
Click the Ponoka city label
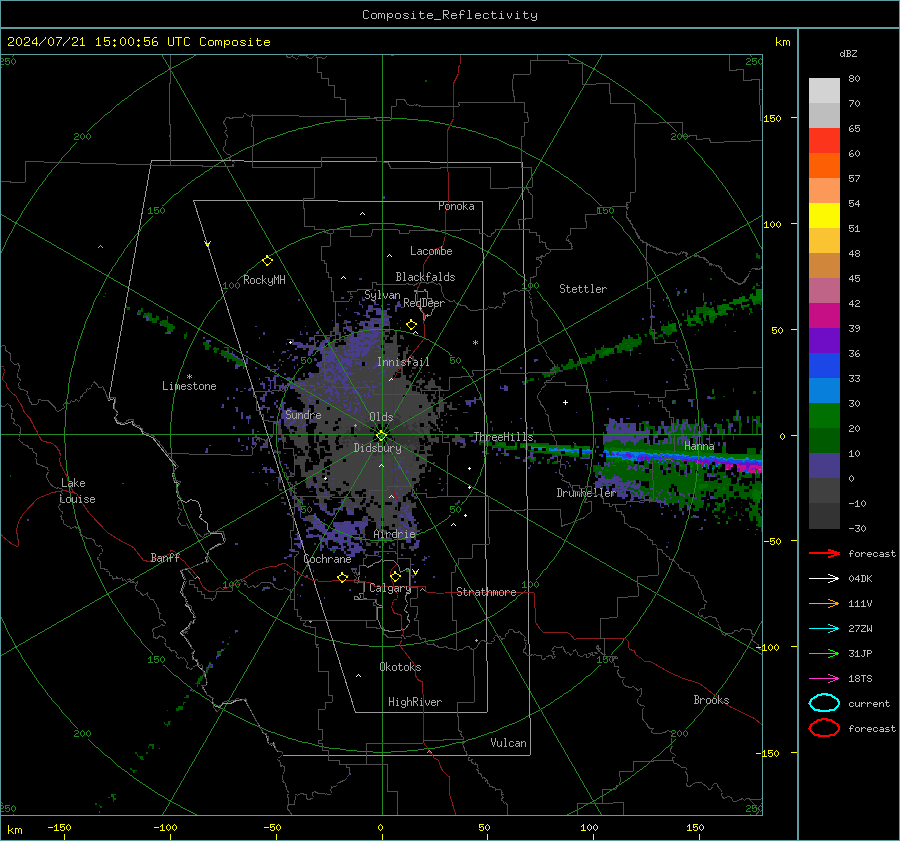(x=456, y=206)
